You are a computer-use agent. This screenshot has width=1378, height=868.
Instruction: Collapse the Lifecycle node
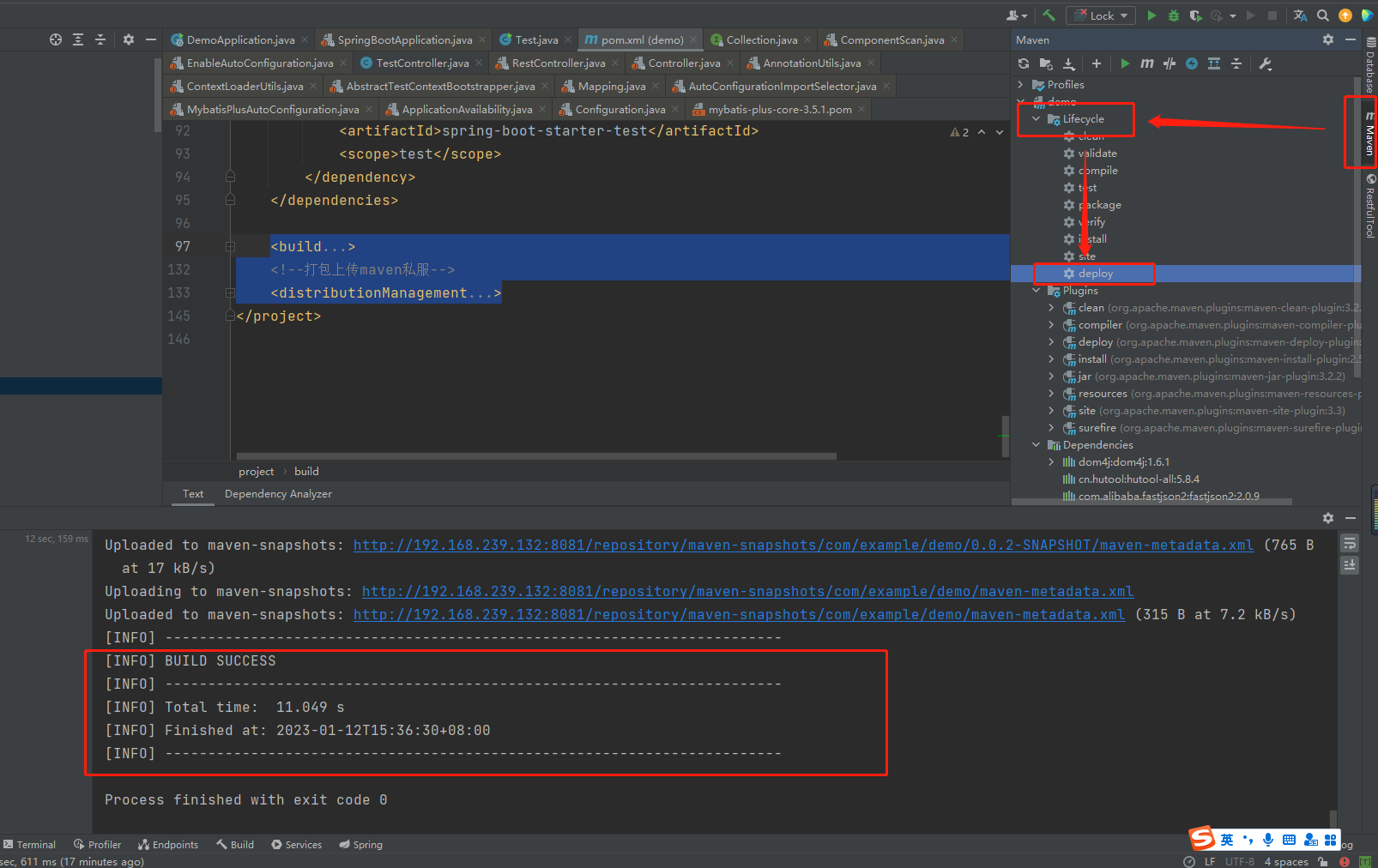click(x=1036, y=119)
